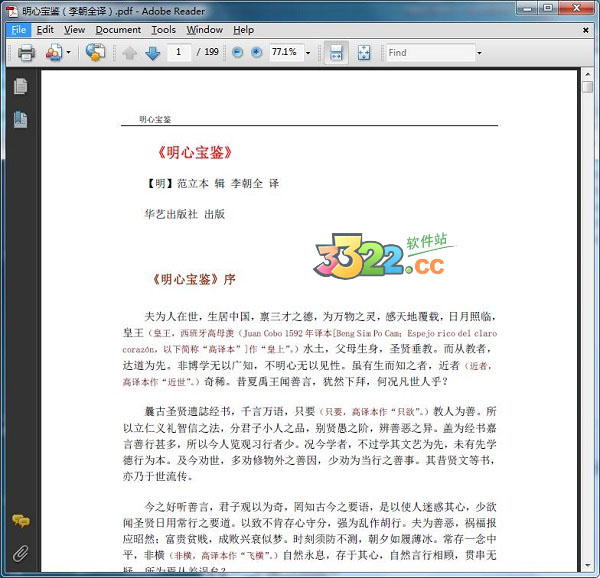The height and width of the screenshot is (578, 600).
Task: Close the document with menu-bar X
Action: tap(585, 30)
